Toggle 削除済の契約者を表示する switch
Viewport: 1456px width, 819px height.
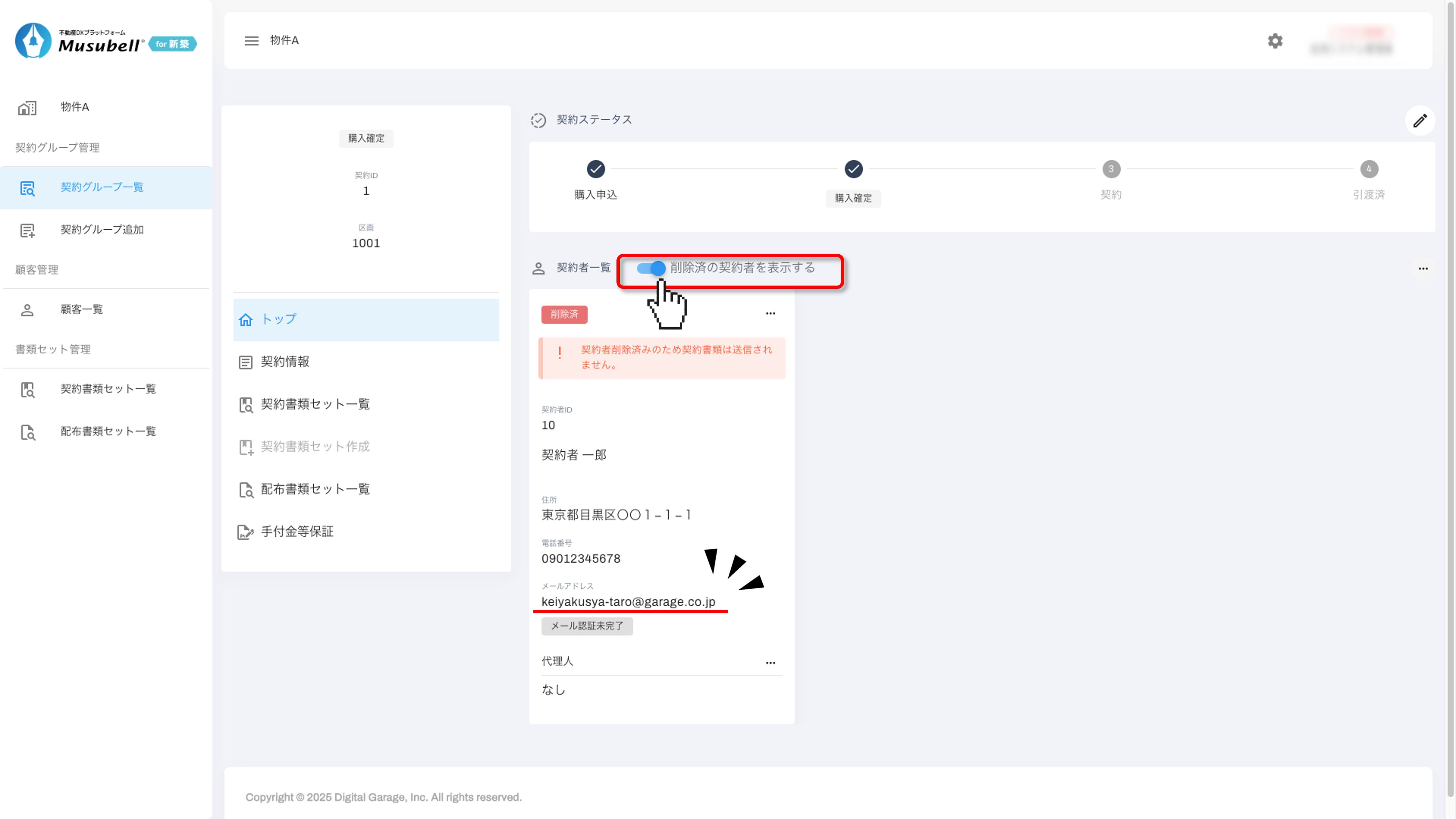[x=651, y=268]
